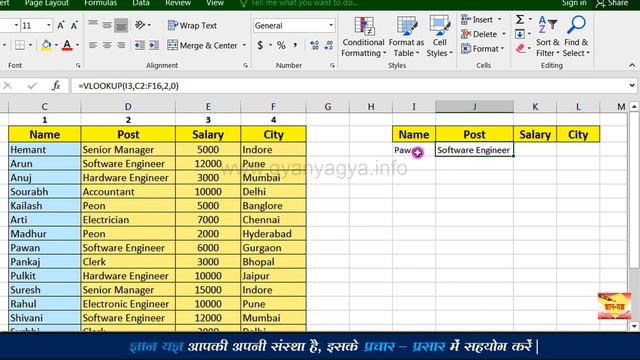The width and height of the screenshot is (640, 360).
Task: Open the View tab
Action: coord(215,3)
